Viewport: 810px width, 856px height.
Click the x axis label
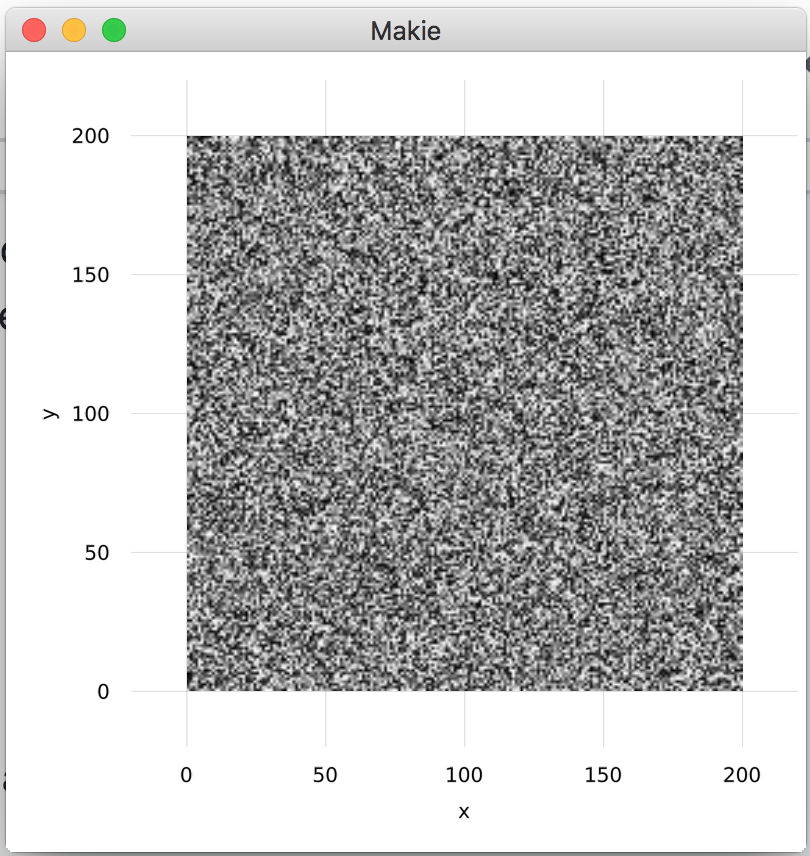464,812
